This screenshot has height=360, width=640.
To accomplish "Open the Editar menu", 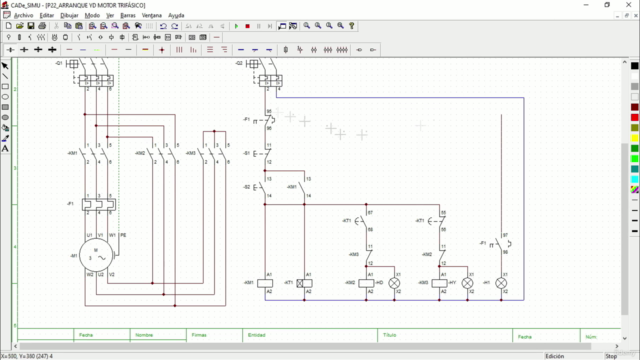I will pyautogui.click(x=47, y=16).
